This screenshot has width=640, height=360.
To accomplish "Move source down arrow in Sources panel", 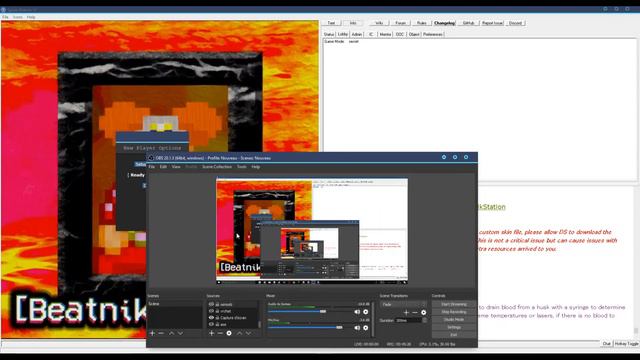I will click(248, 333).
